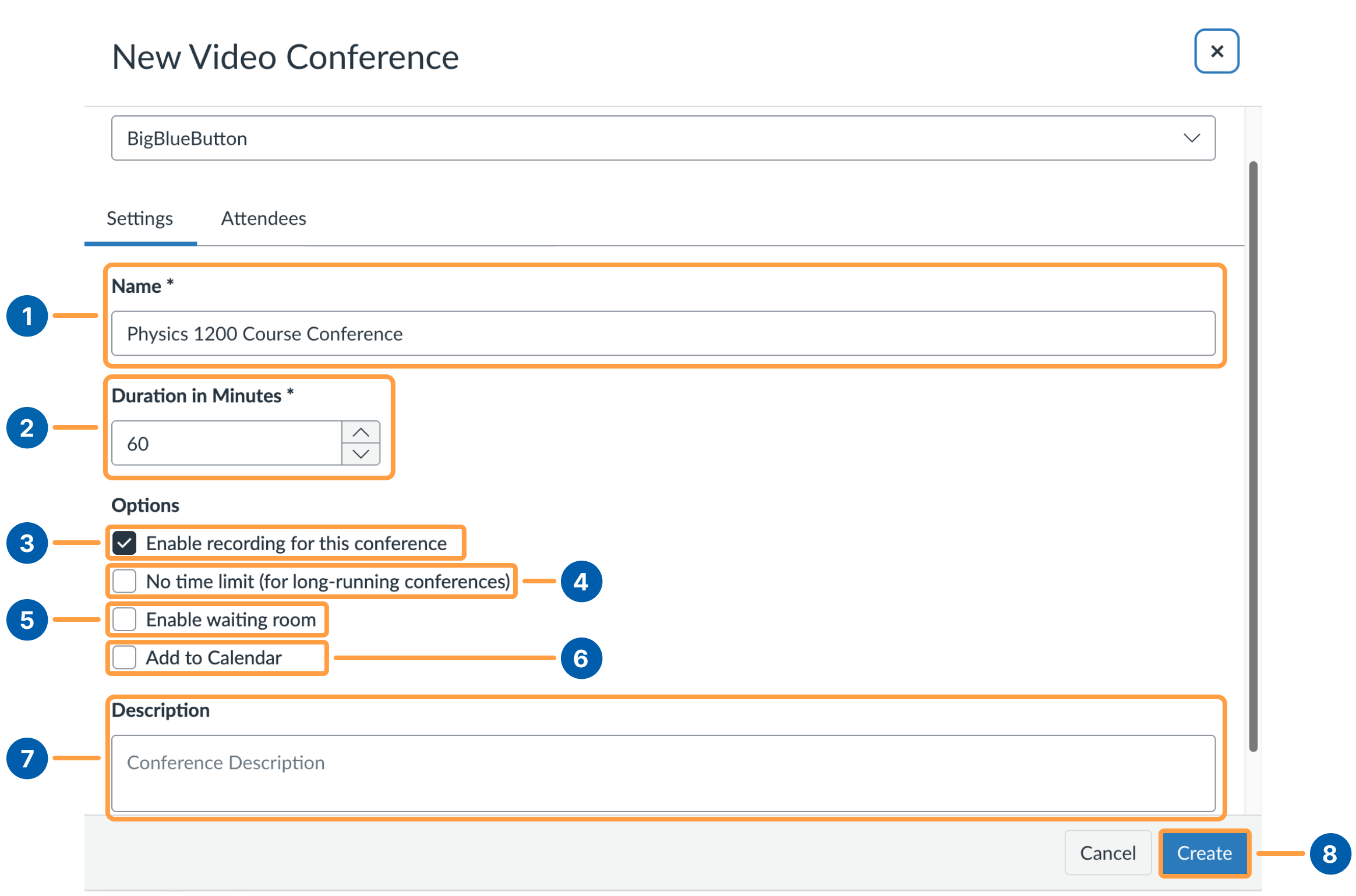Increase Duration in Minutes with up arrow
Screen dimensions: 1356x896
click(x=361, y=431)
